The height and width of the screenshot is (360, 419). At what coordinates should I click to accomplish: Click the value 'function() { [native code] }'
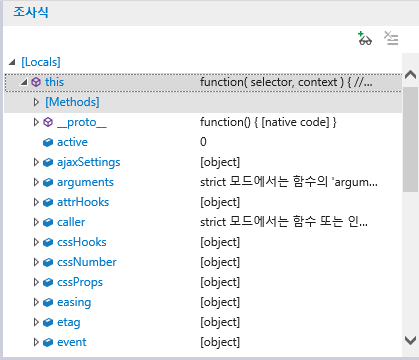point(268,122)
